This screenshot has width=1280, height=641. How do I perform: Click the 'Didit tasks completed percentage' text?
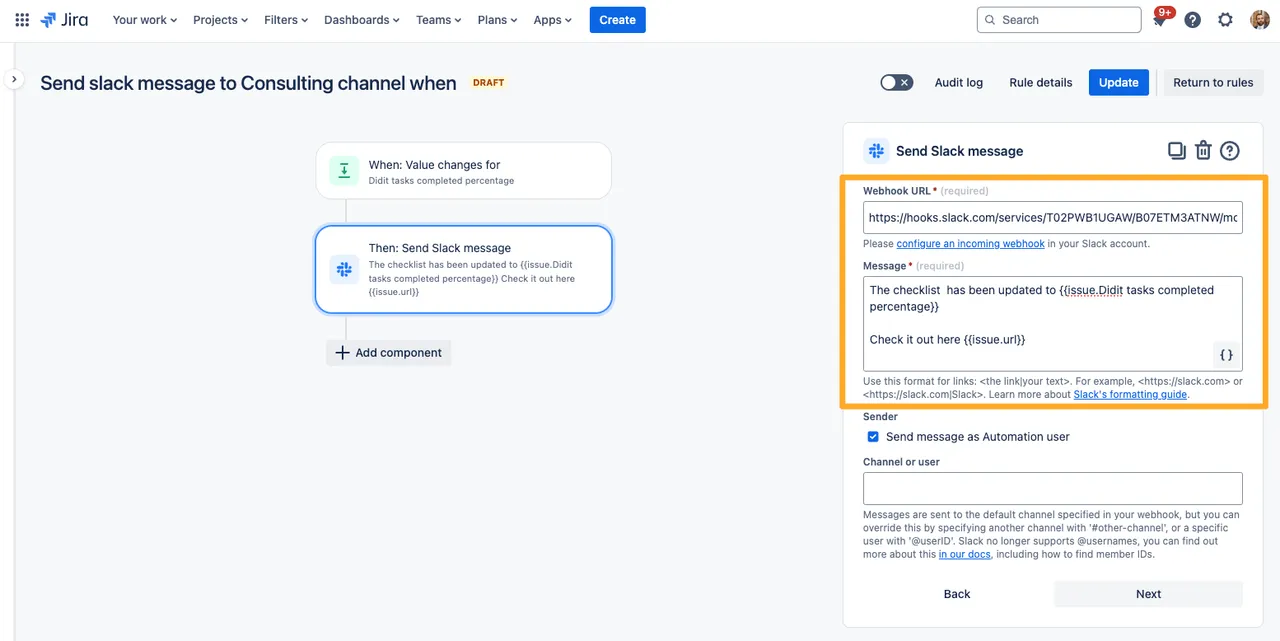[x=441, y=181]
